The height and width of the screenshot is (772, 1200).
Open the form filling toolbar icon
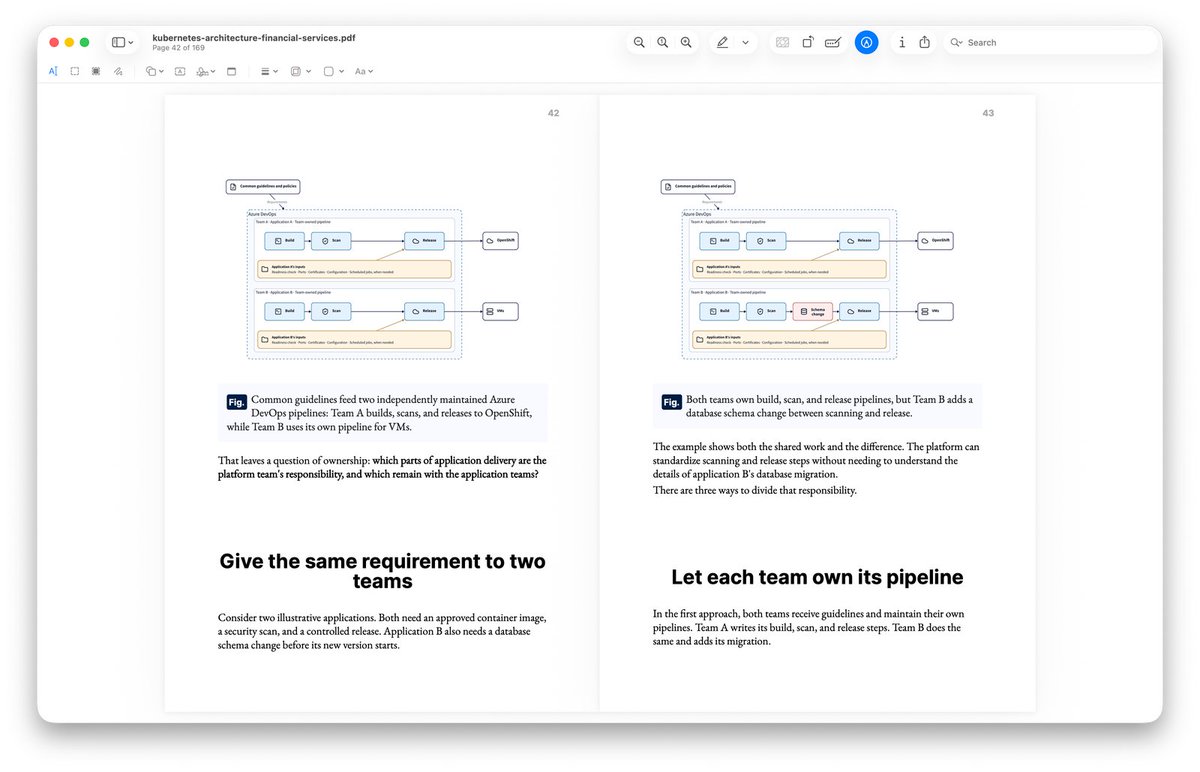832,42
